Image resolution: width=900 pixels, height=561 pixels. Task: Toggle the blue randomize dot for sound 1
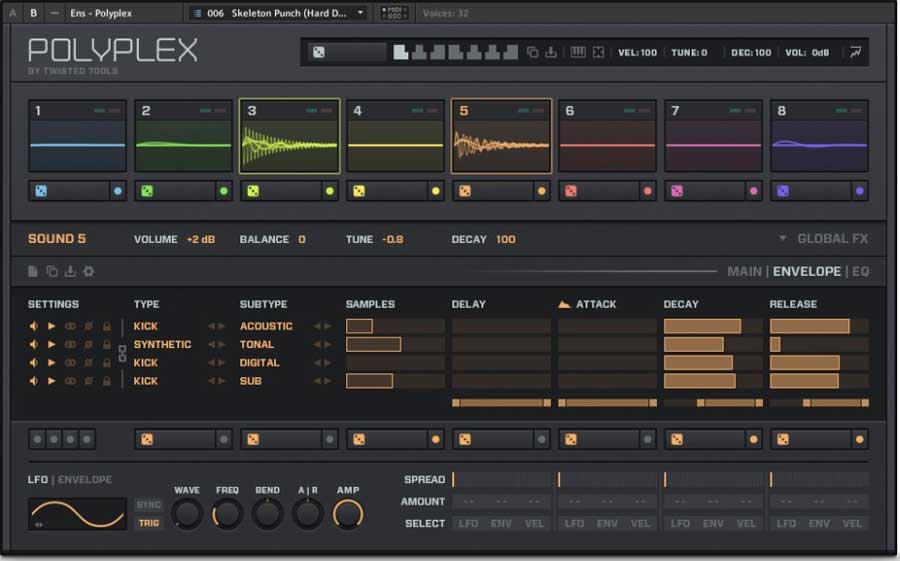[118, 191]
